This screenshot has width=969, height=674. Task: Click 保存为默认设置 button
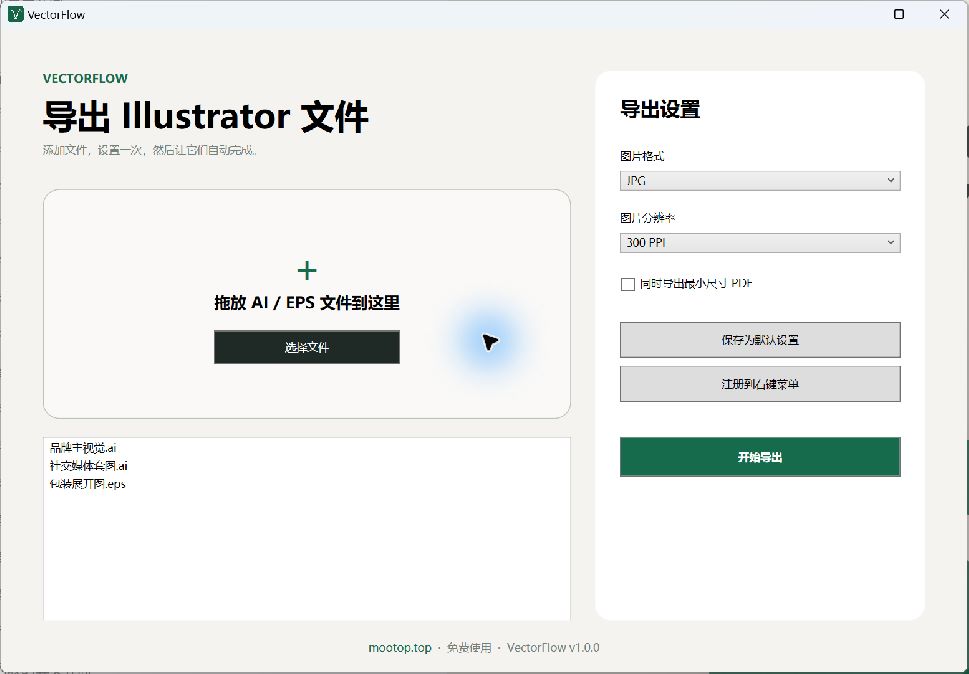(x=760, y=340)
